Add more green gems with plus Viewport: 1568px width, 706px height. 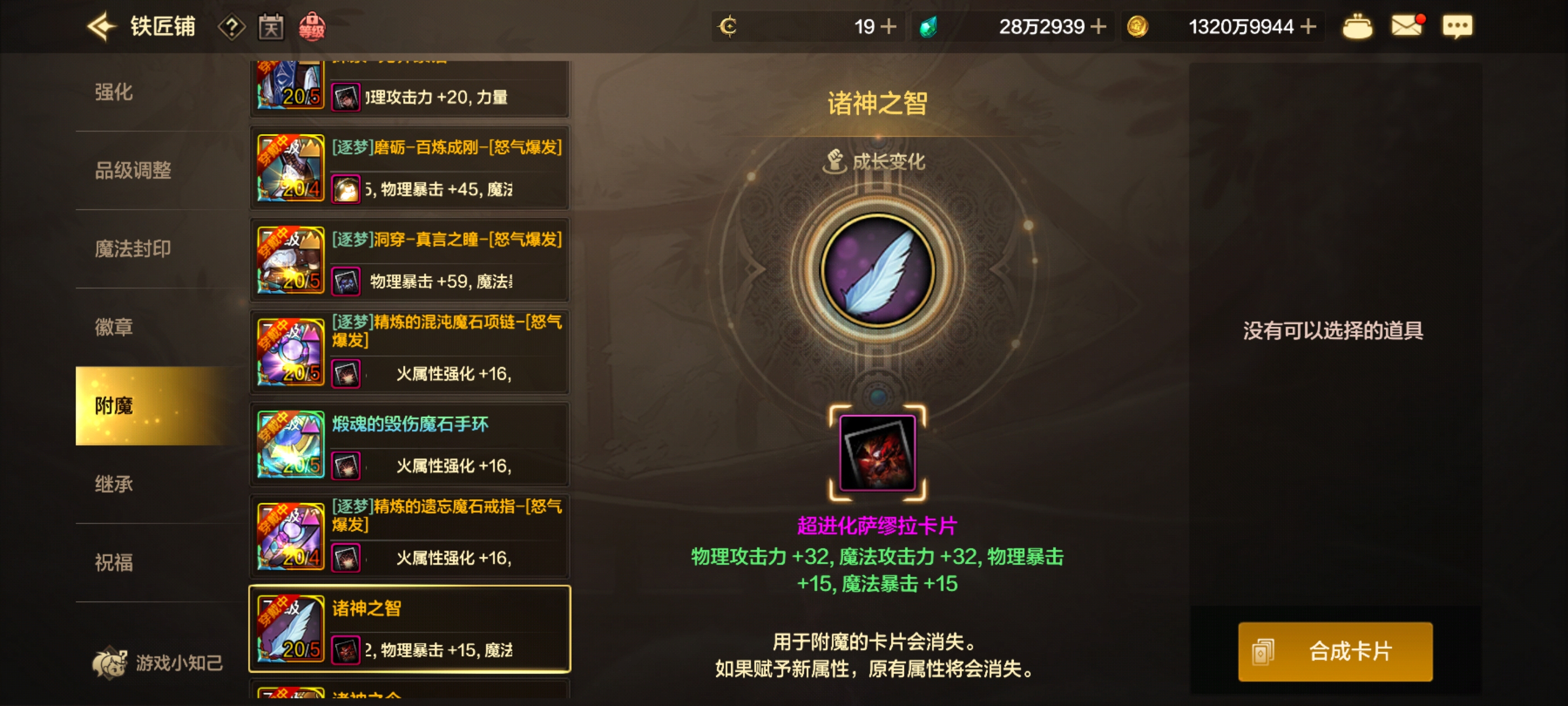[x=1098, y=26]
